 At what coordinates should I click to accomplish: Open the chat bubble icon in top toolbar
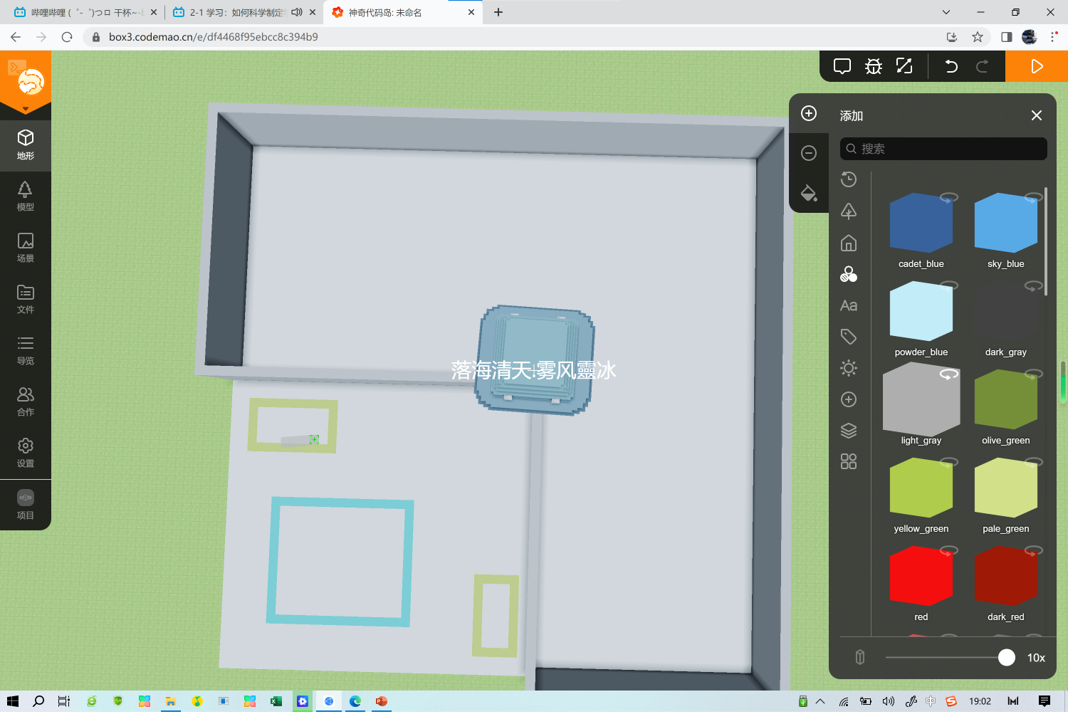pos(842,66)
